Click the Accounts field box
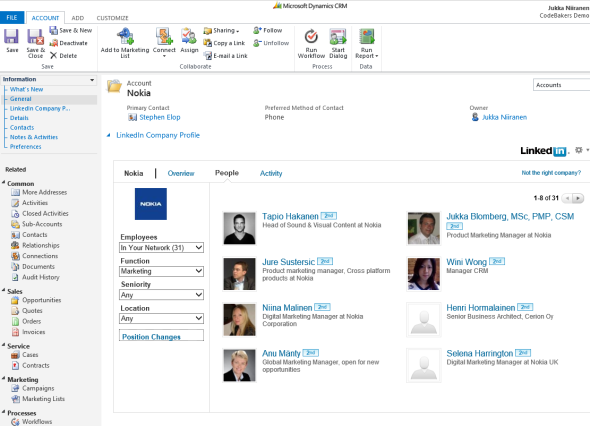 tap(561, 85)
